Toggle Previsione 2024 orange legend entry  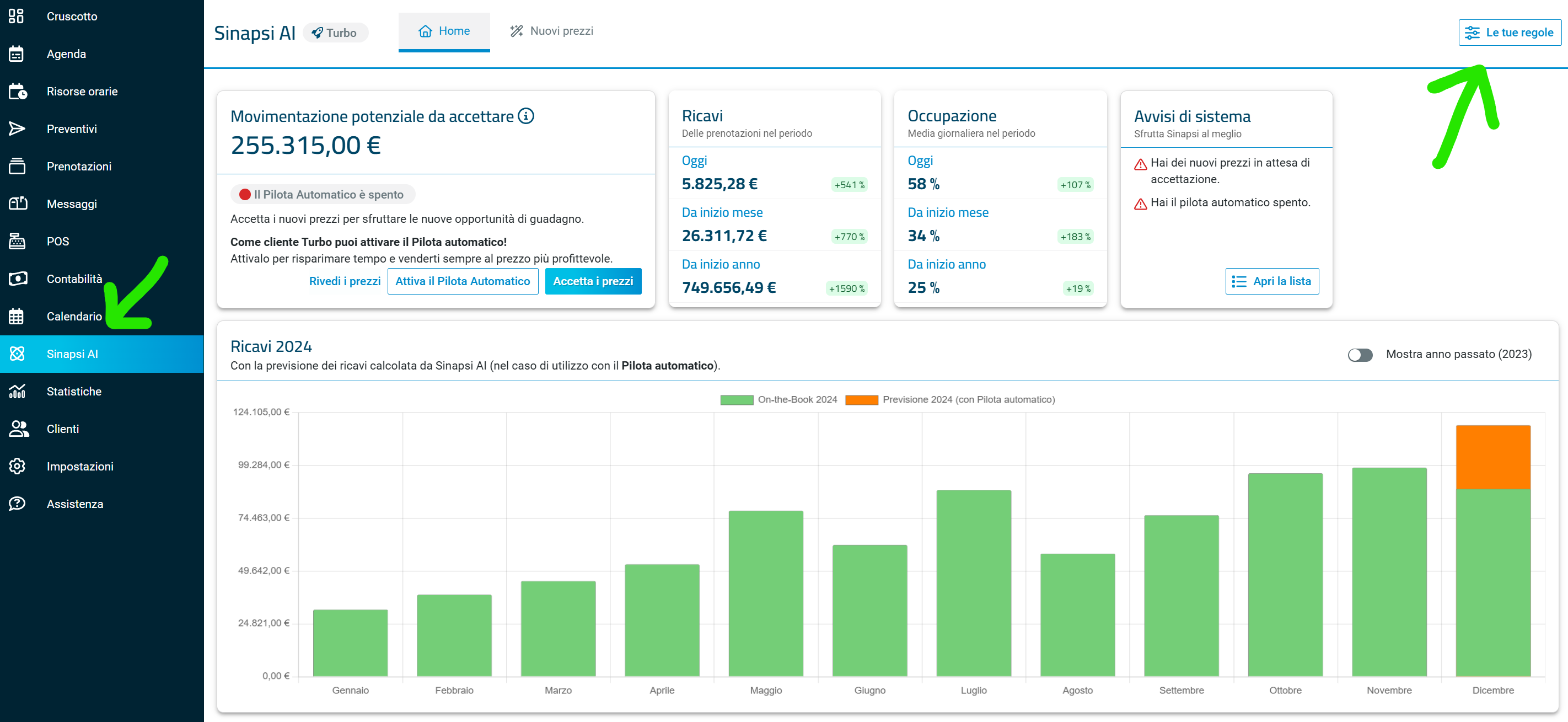click(x=950, y=400)
